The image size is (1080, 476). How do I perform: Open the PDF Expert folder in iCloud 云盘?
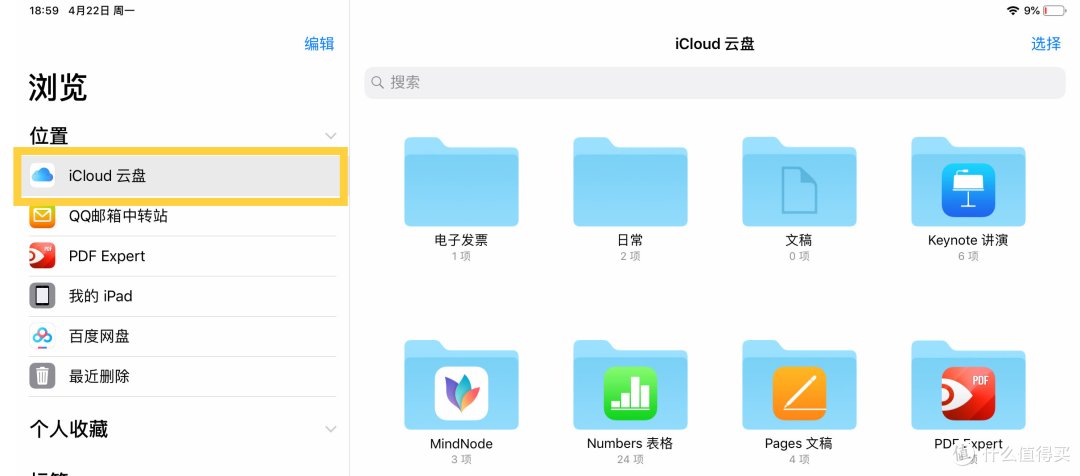[x=968, y=384]
